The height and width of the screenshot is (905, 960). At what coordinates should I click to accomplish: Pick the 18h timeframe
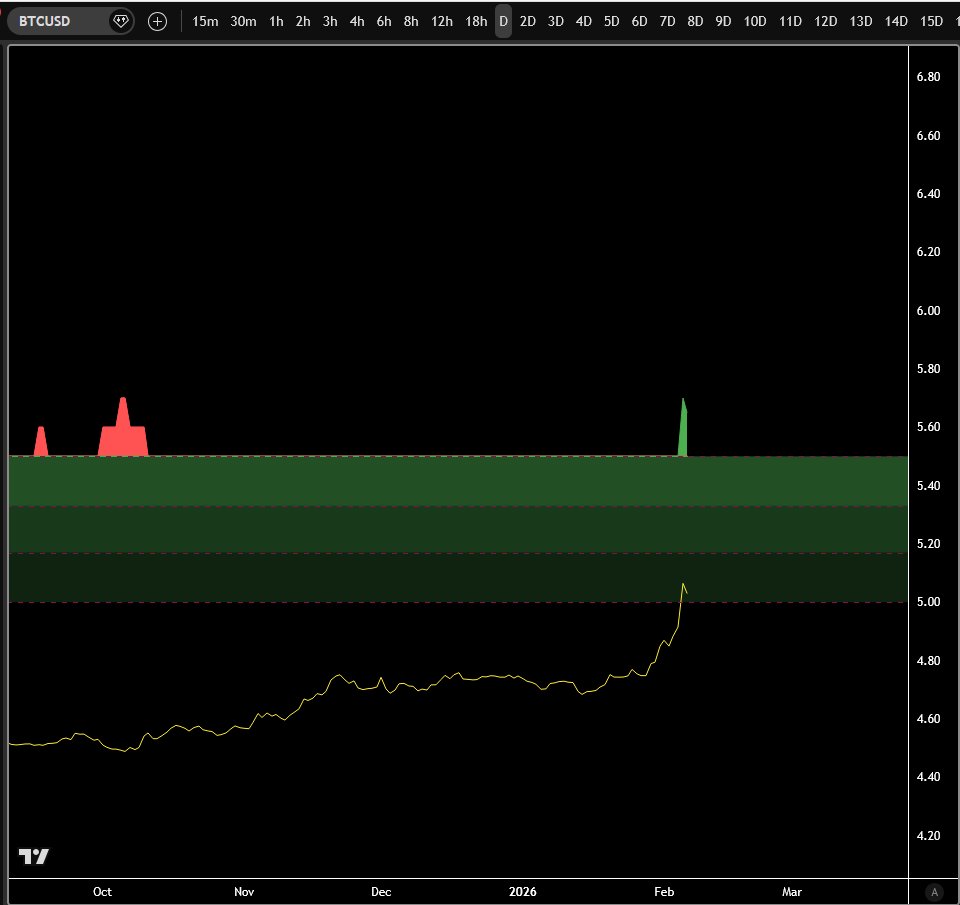pos(476,21)
